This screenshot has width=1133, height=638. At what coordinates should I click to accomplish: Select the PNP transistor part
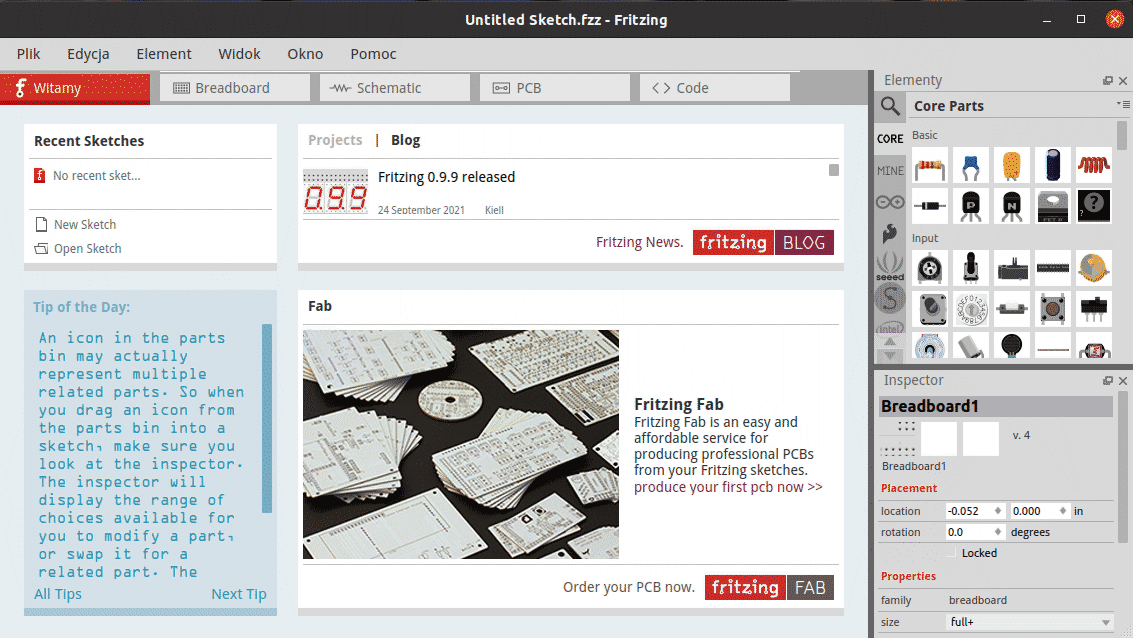pos(971,206)
